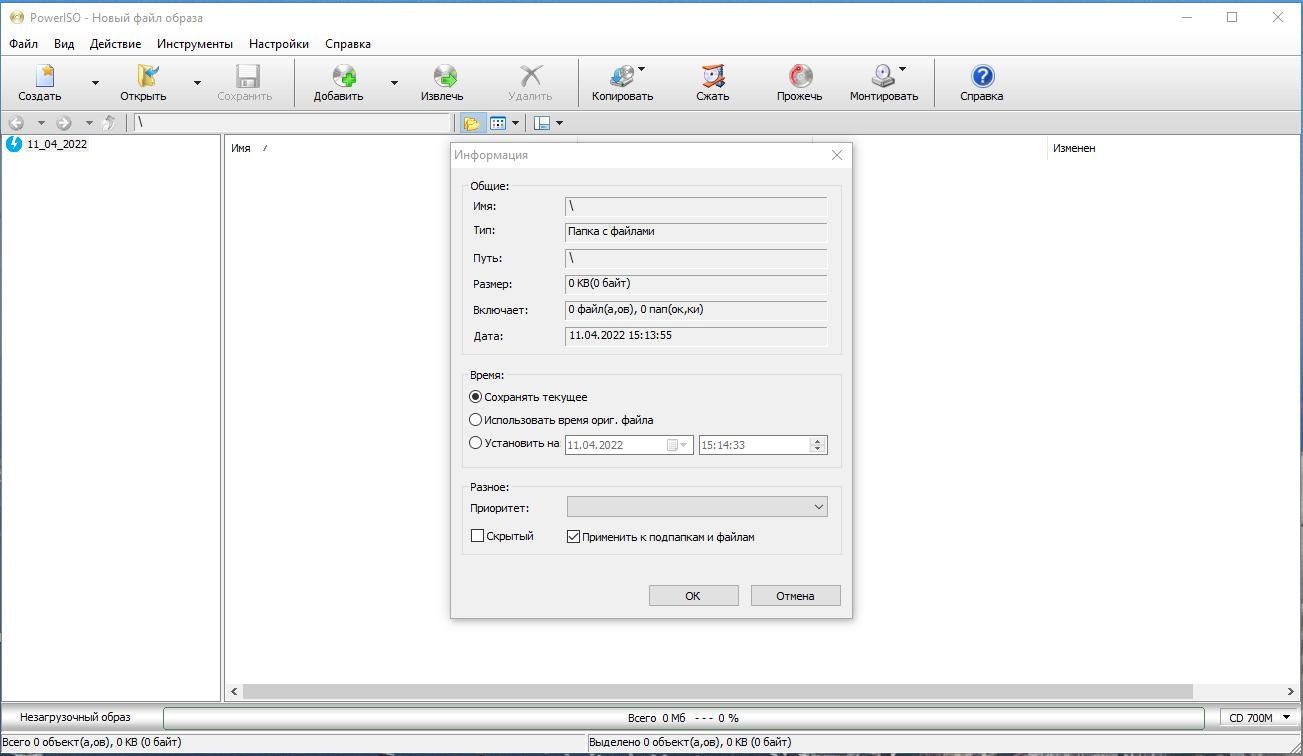Click the Имя column header
The height and width of the screenshot is (756, 1303).
point(241,148)
